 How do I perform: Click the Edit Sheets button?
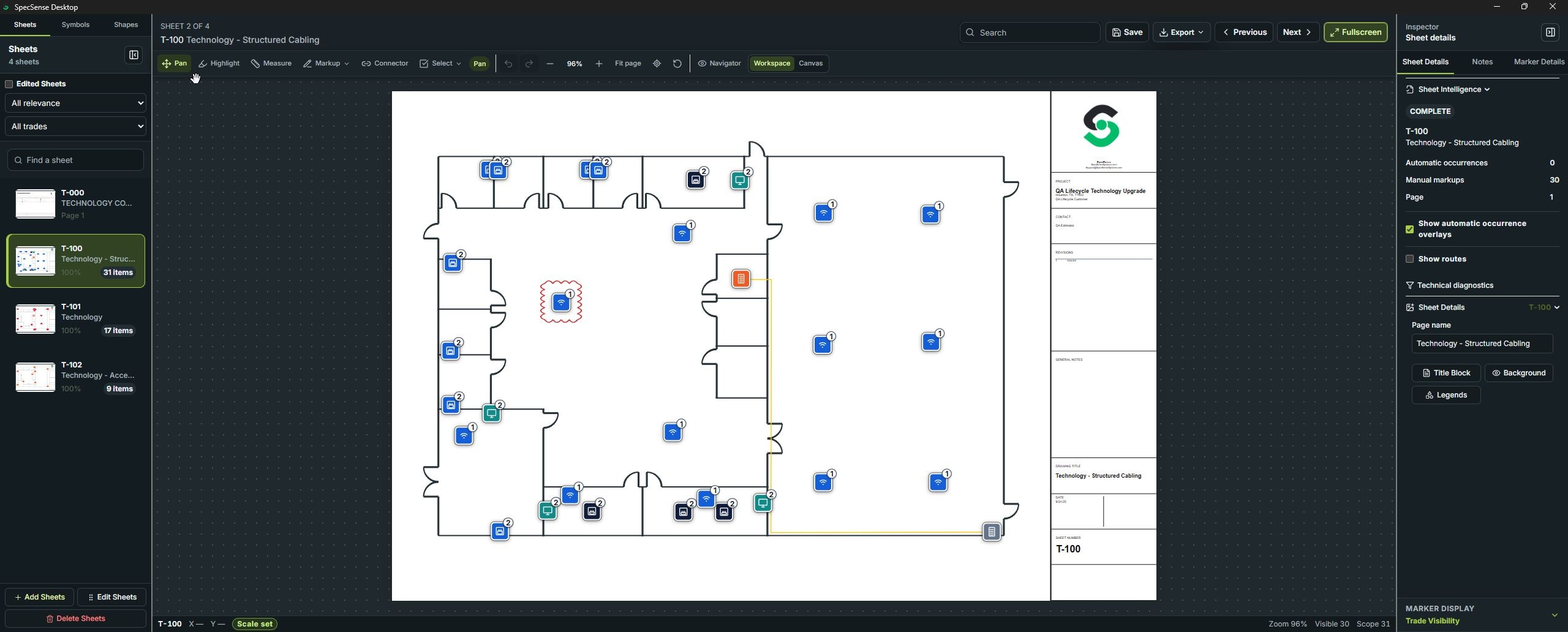[x=112, y=597]
